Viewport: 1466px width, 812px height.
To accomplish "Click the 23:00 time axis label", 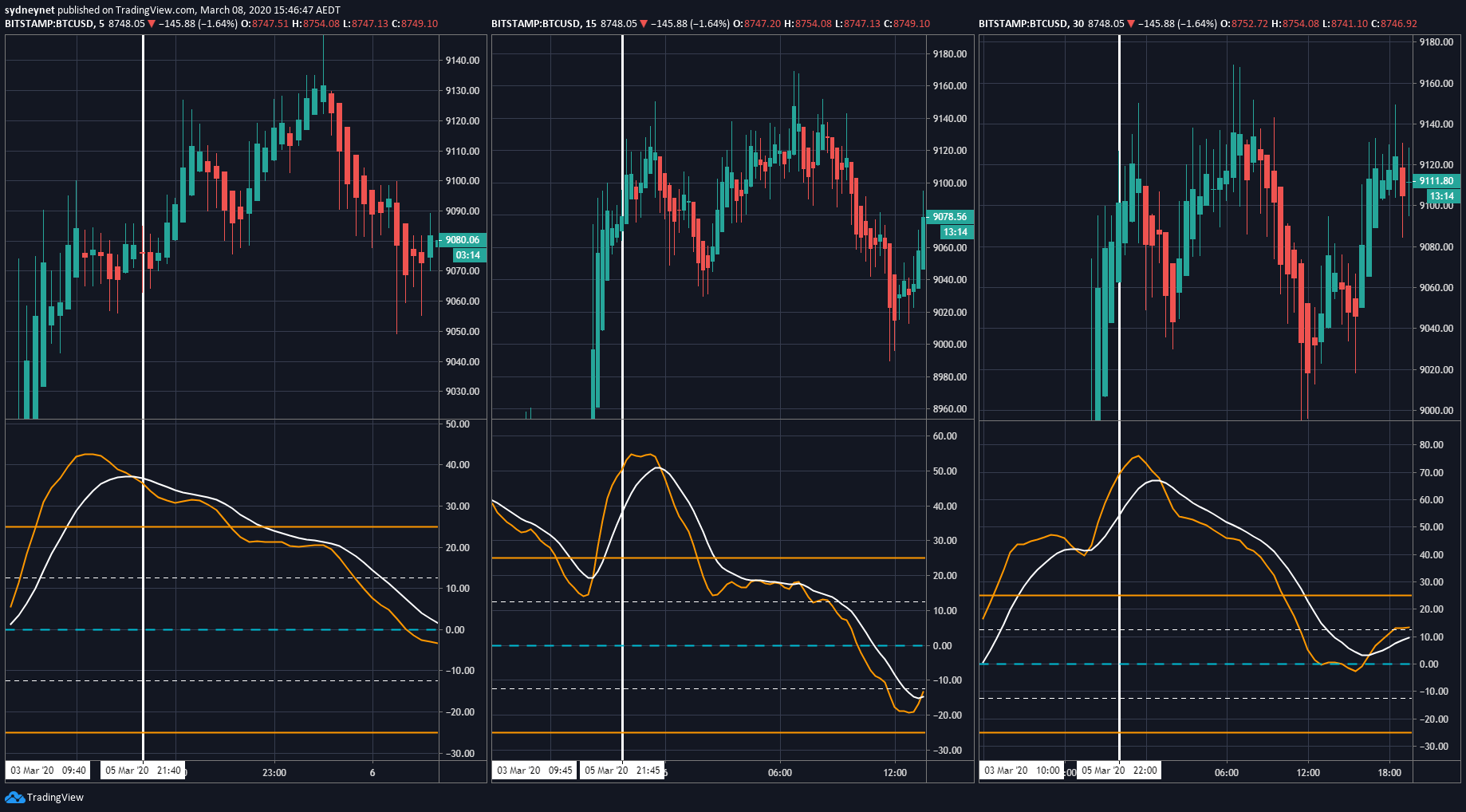I will [x=274, y=772].
